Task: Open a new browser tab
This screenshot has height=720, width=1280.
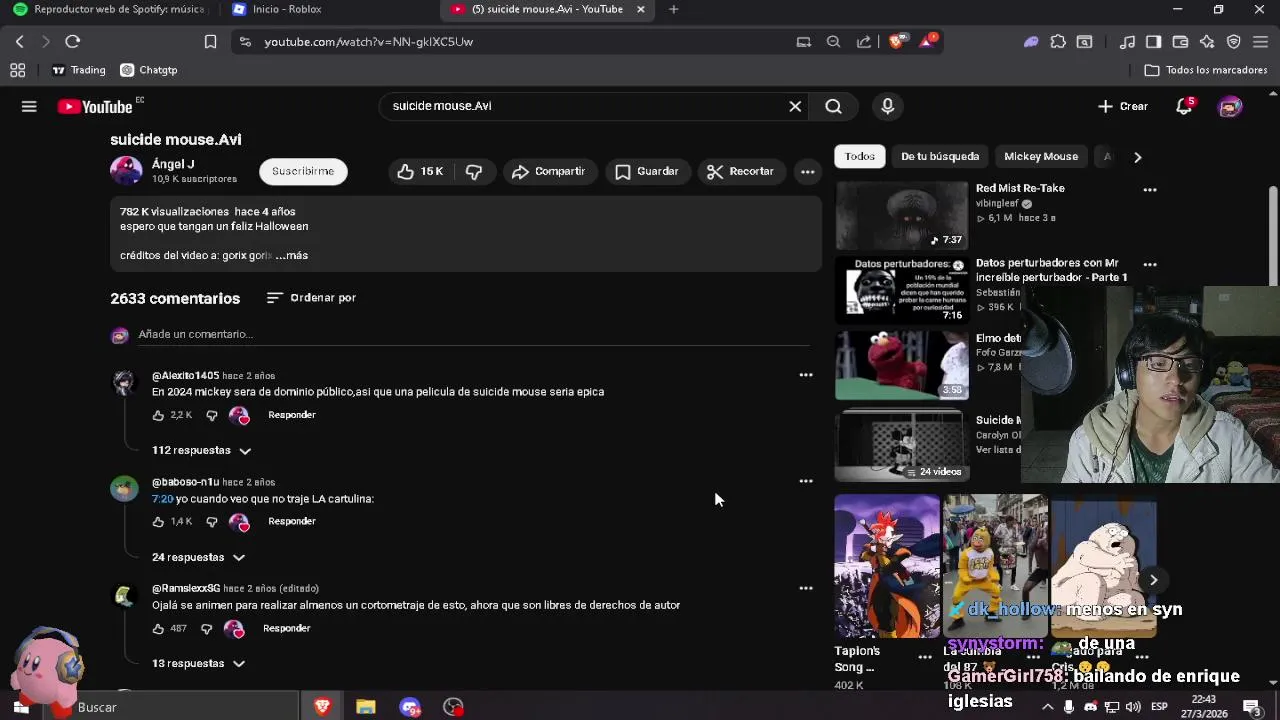Action: tap(673, 10)
